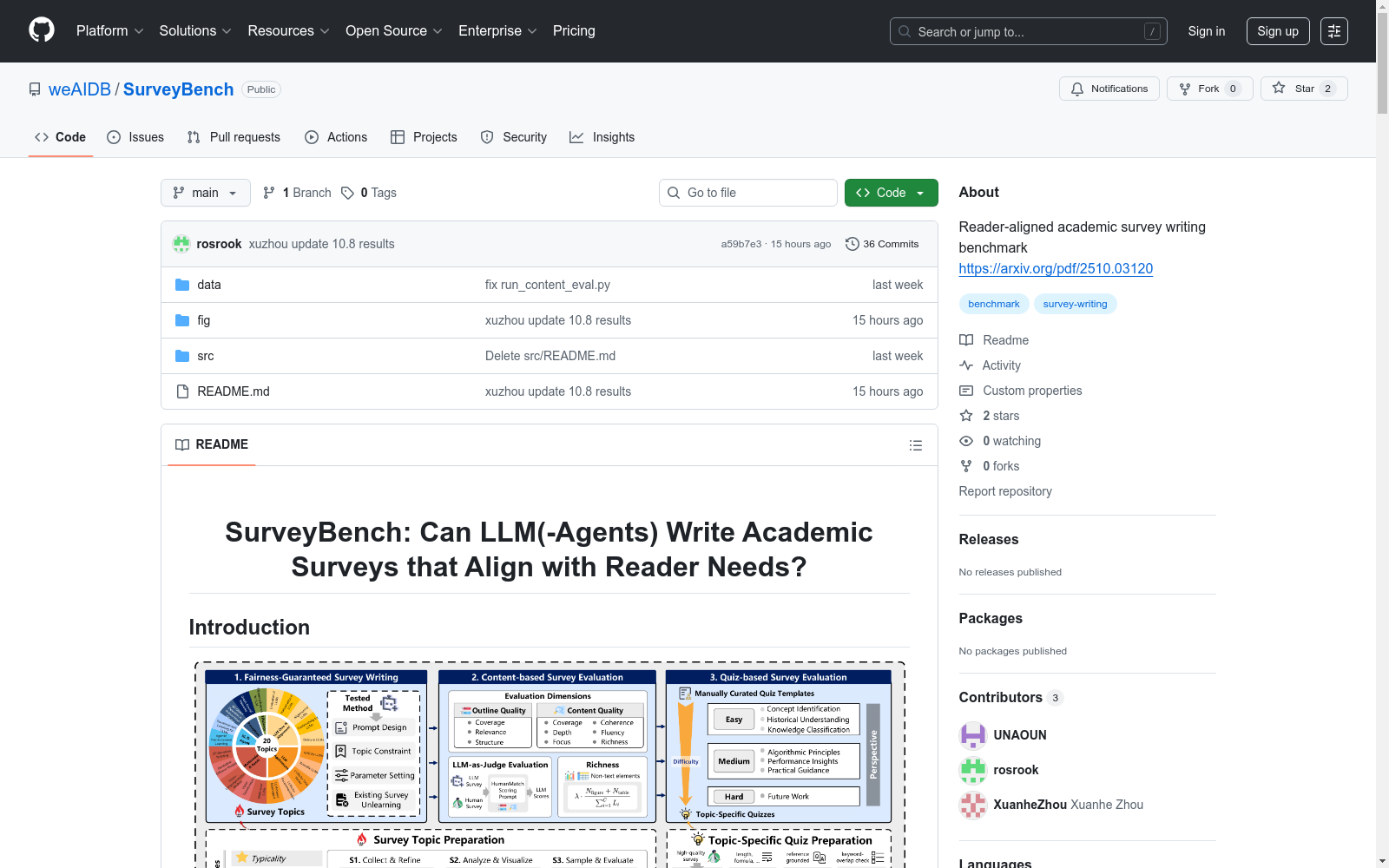Switch to the Insights tab
Screen dimensions: 1389x868
point(602,137)
